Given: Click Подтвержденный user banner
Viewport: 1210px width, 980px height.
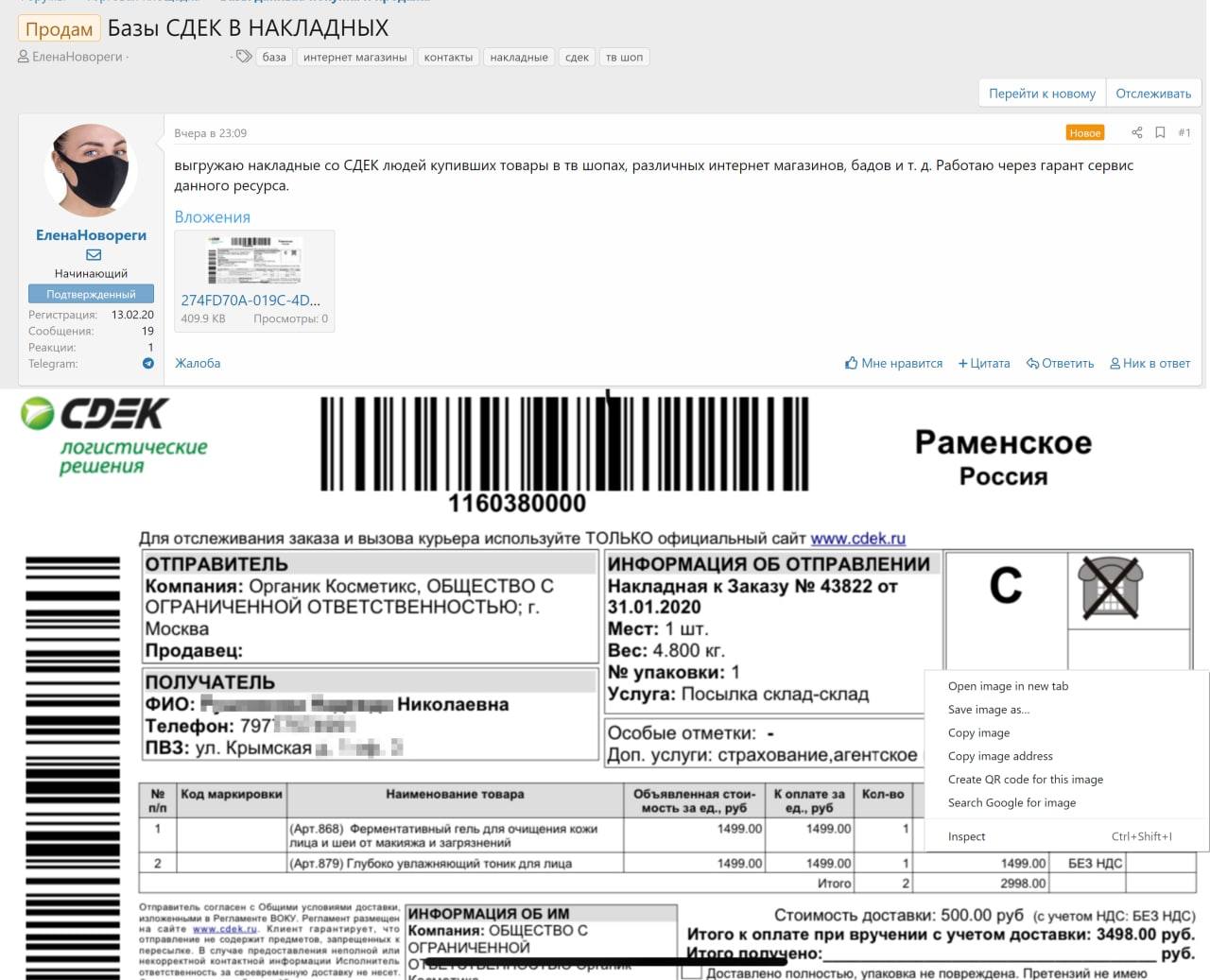Looking at the screenshot, I should coord(91,294).
